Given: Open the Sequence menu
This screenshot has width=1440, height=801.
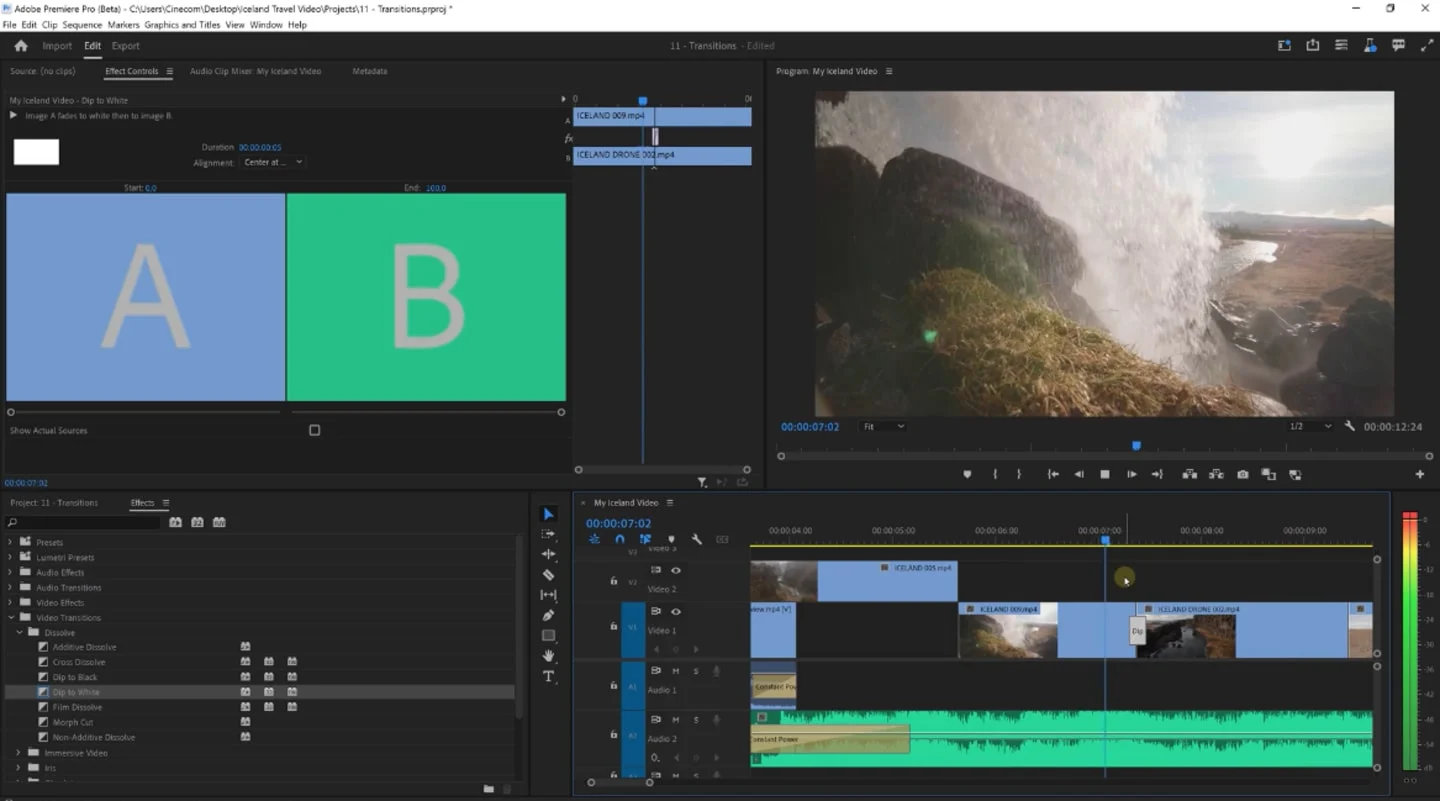Looking at the screenshot, I should click(82, 25).
